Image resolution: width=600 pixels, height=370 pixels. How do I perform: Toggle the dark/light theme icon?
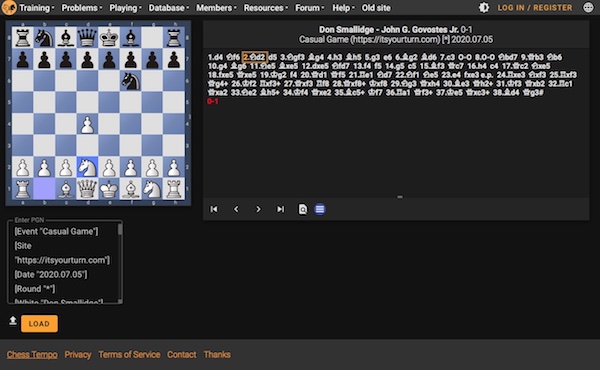pyautogui.click(x=484, y=7)
